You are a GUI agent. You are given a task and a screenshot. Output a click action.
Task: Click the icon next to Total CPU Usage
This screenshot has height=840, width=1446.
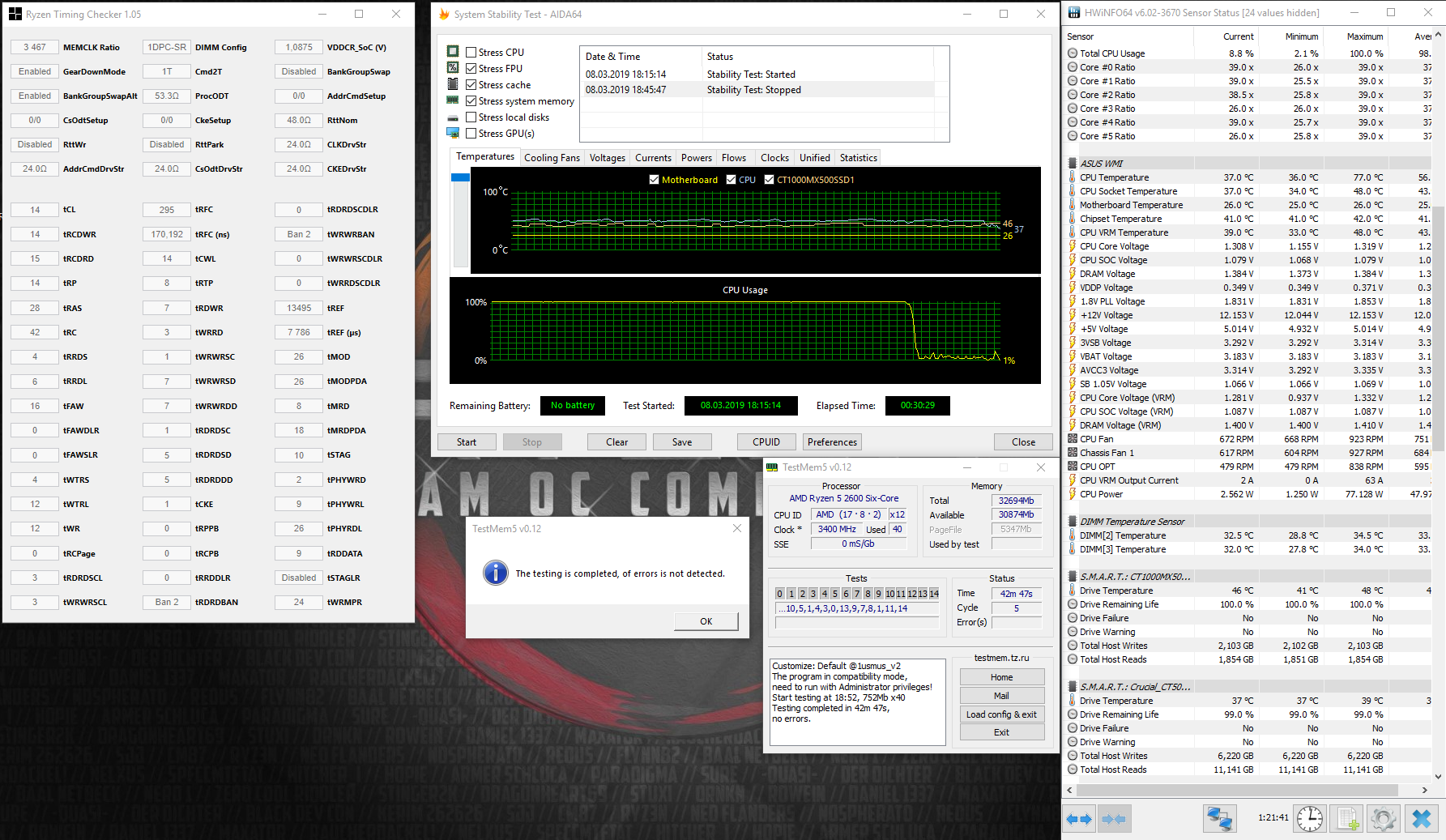(x=1073, y=53)
